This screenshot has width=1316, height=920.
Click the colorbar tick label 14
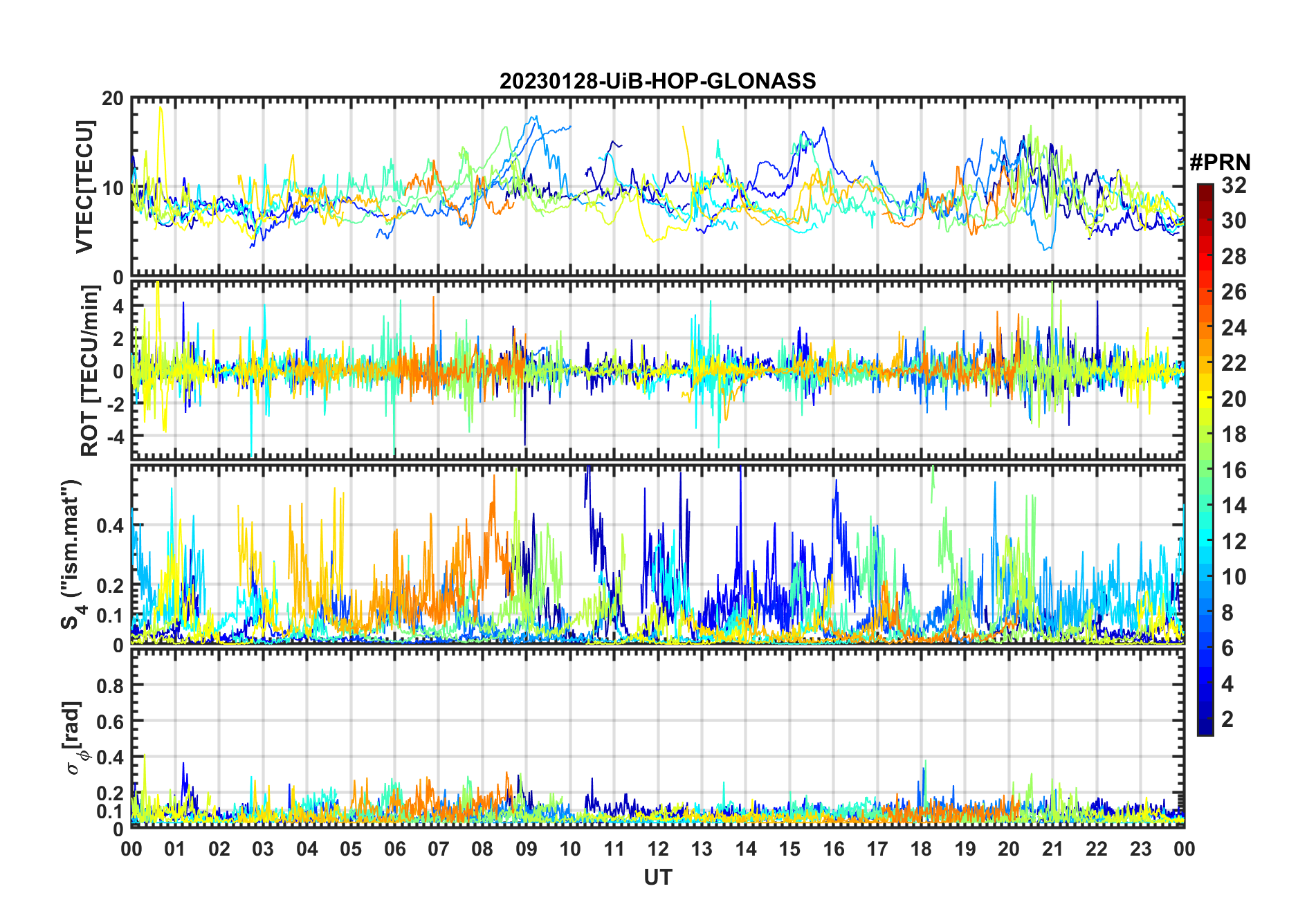pos(1234,506)
